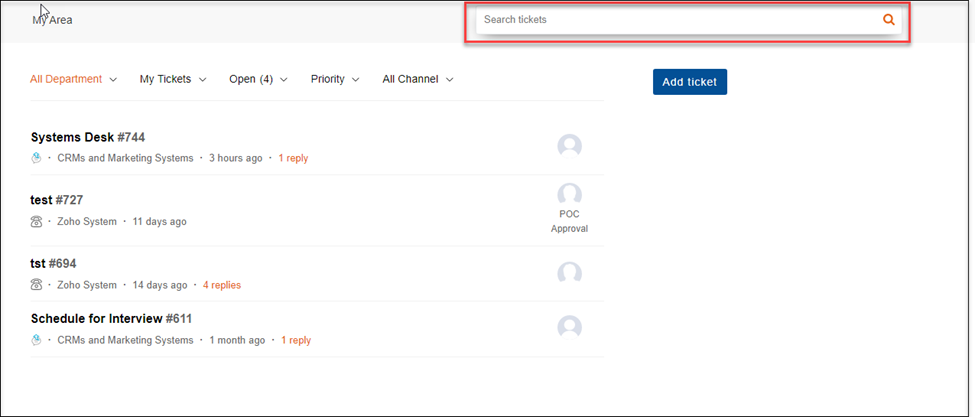Screen dimensions: 975x417
Task: Expand the Priority filter dropdown
Action: [335, 79]
